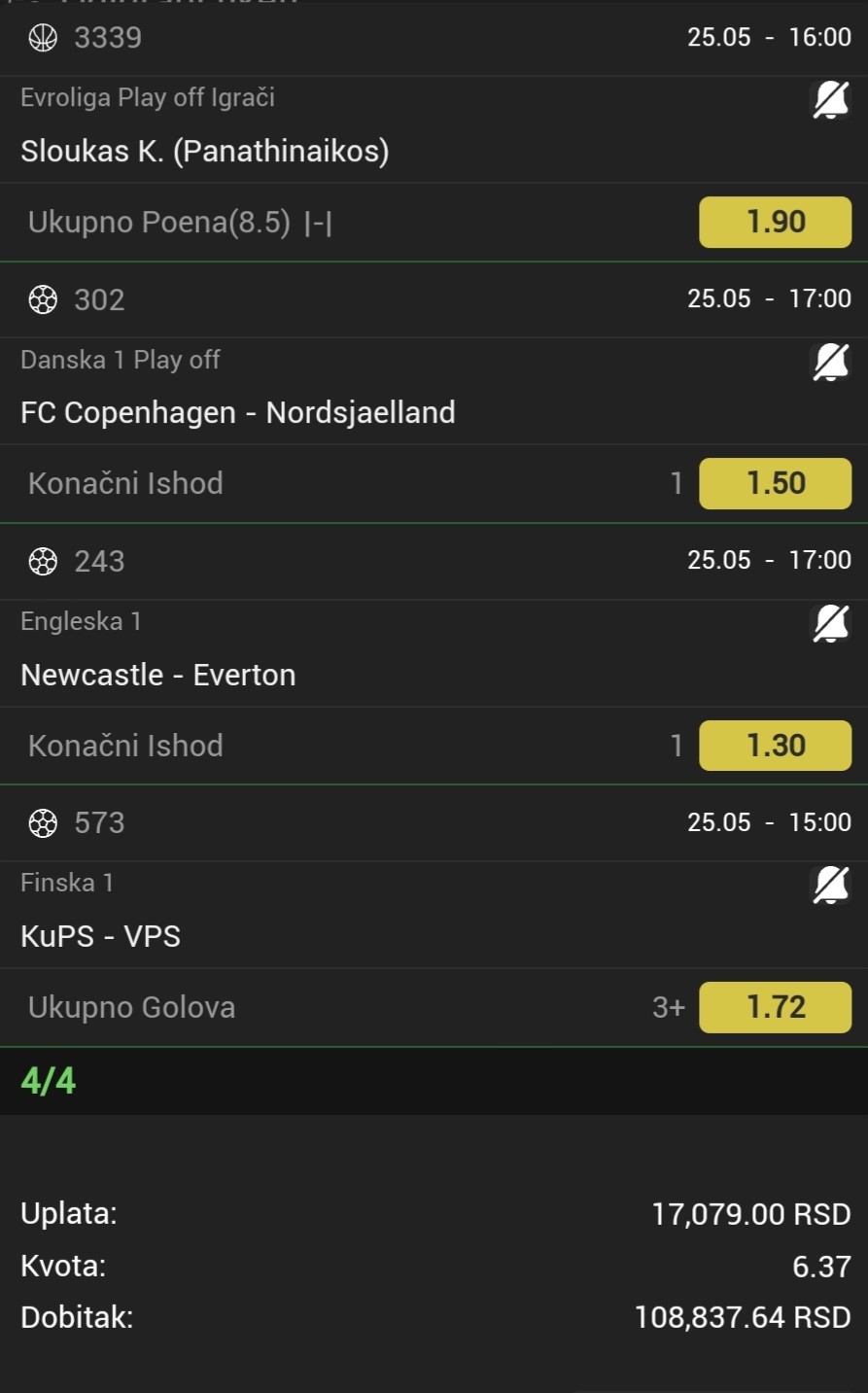The width and height of the screenshot is (868, 1393).
Task: Click football icon next to 302
Action: (43, 299)
